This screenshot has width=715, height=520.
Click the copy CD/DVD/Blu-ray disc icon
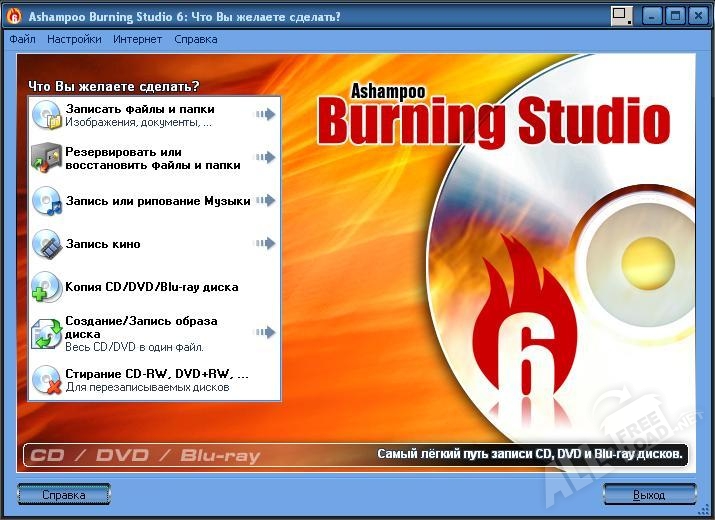click(x=47, y=287)
